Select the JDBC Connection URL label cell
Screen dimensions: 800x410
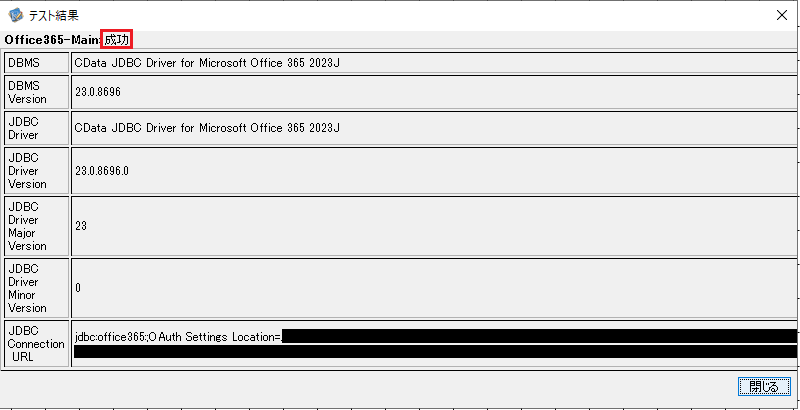click(37, 344)
